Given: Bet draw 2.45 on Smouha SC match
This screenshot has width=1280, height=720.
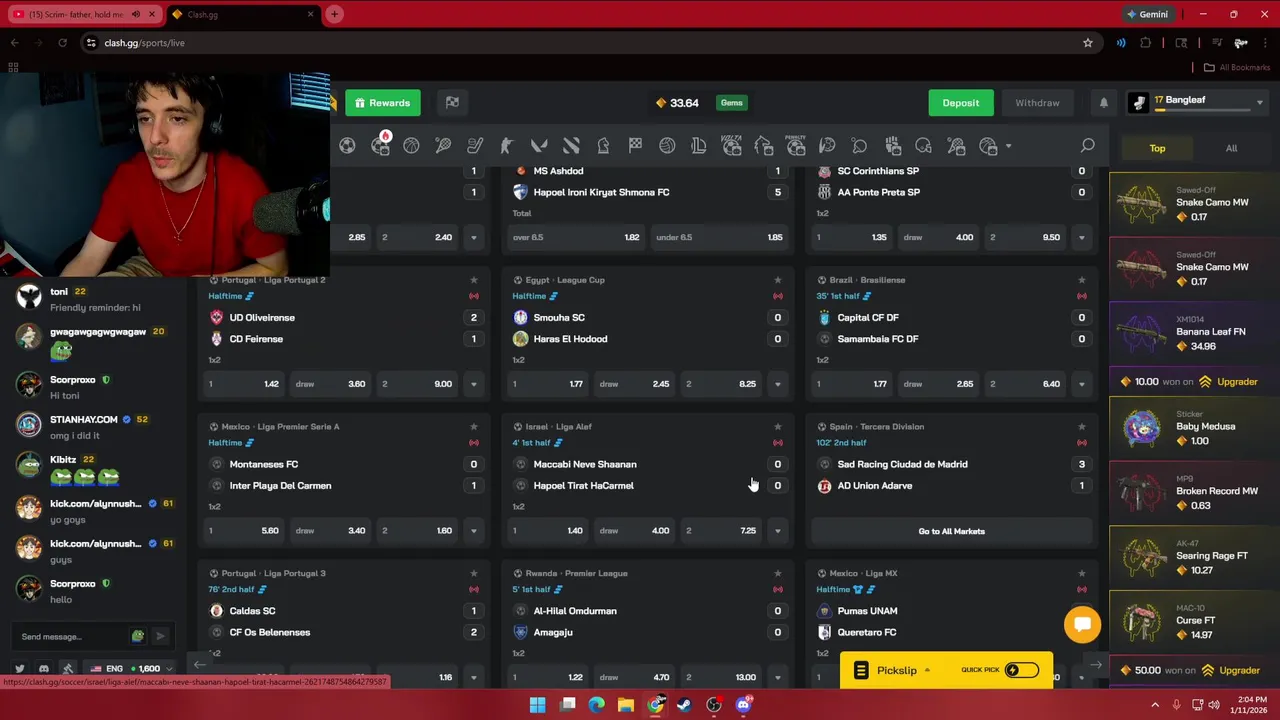Looking at the screenshot, I should click(634, 384).
